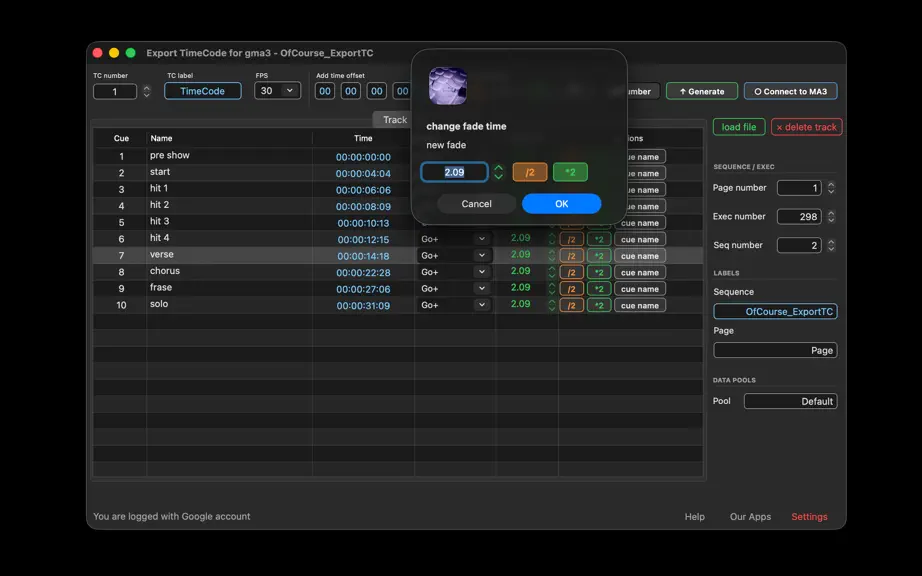Viewport: 922px width, 576px height.
Task: Click the first time offset 00 field
Action: point(325,91)
